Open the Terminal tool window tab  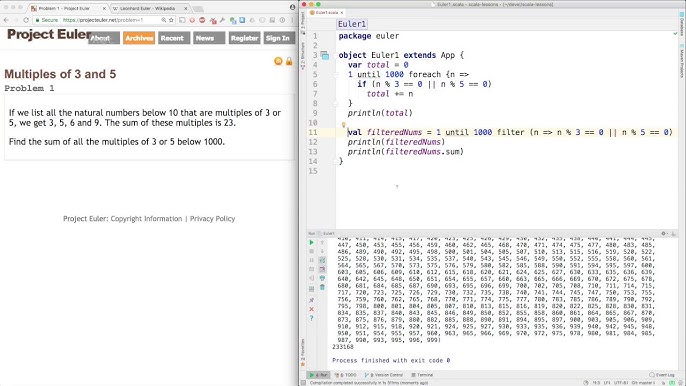pos(423,375)
